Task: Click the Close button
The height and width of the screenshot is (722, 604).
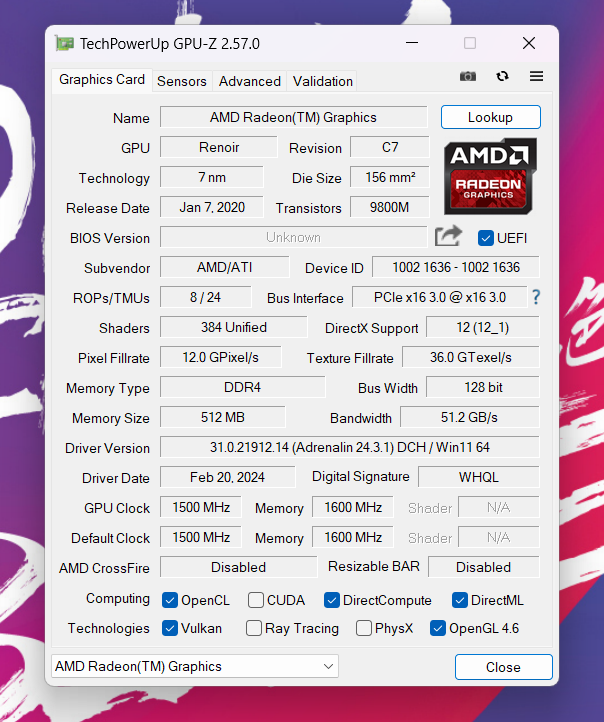Action: click(x=503, y=667)
